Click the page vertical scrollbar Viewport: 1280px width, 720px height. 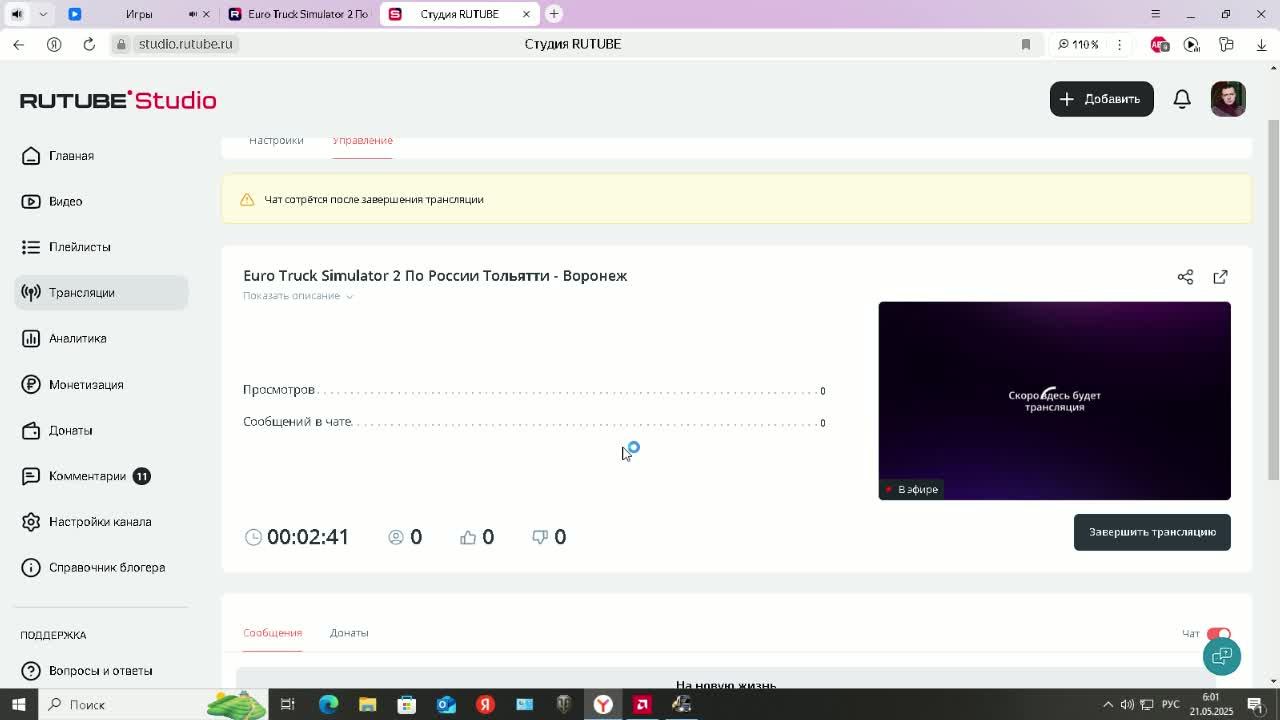(x=1273, y=300)
